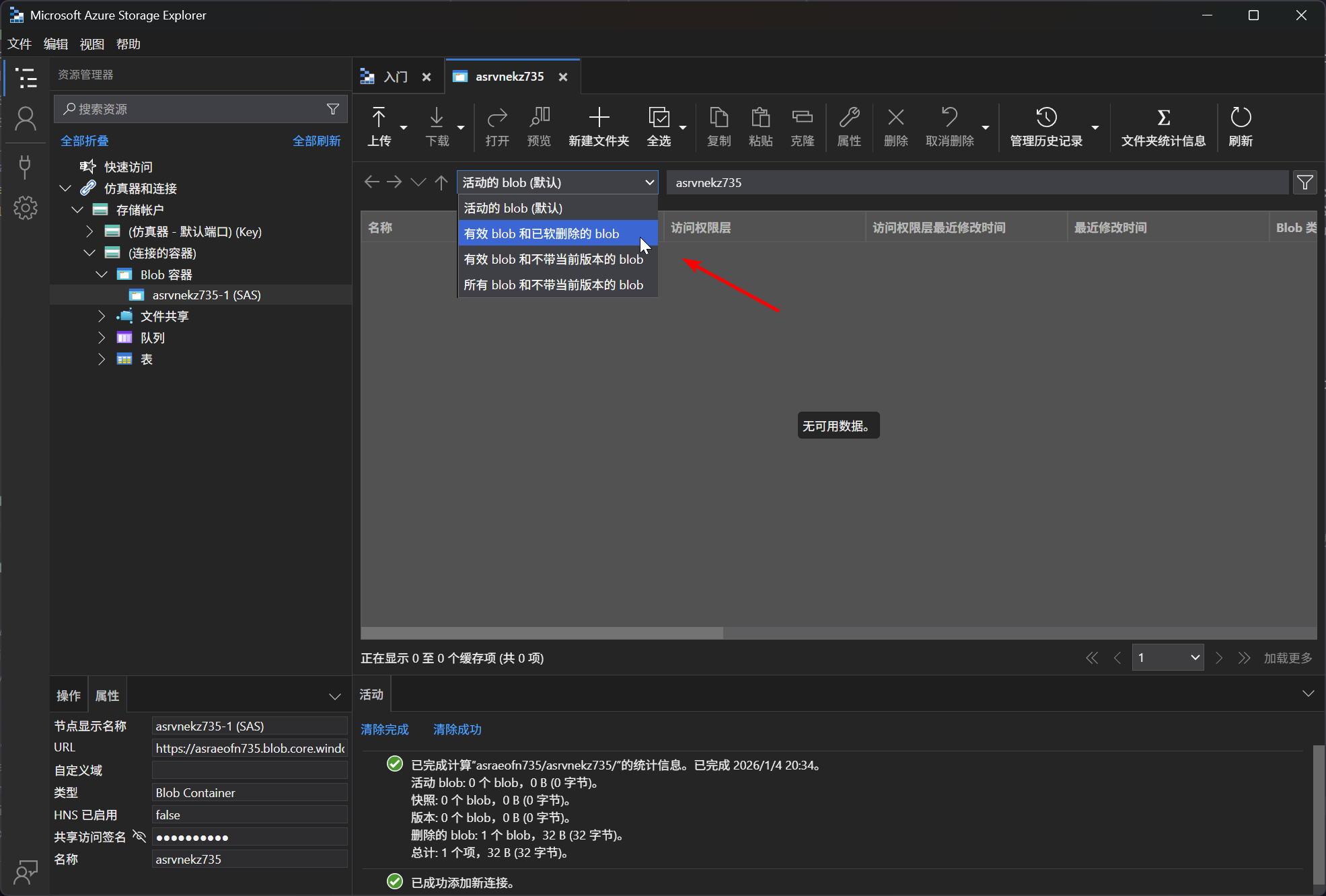
Task: Click the New Folder plus icon
Action: [x=598, y=118]
